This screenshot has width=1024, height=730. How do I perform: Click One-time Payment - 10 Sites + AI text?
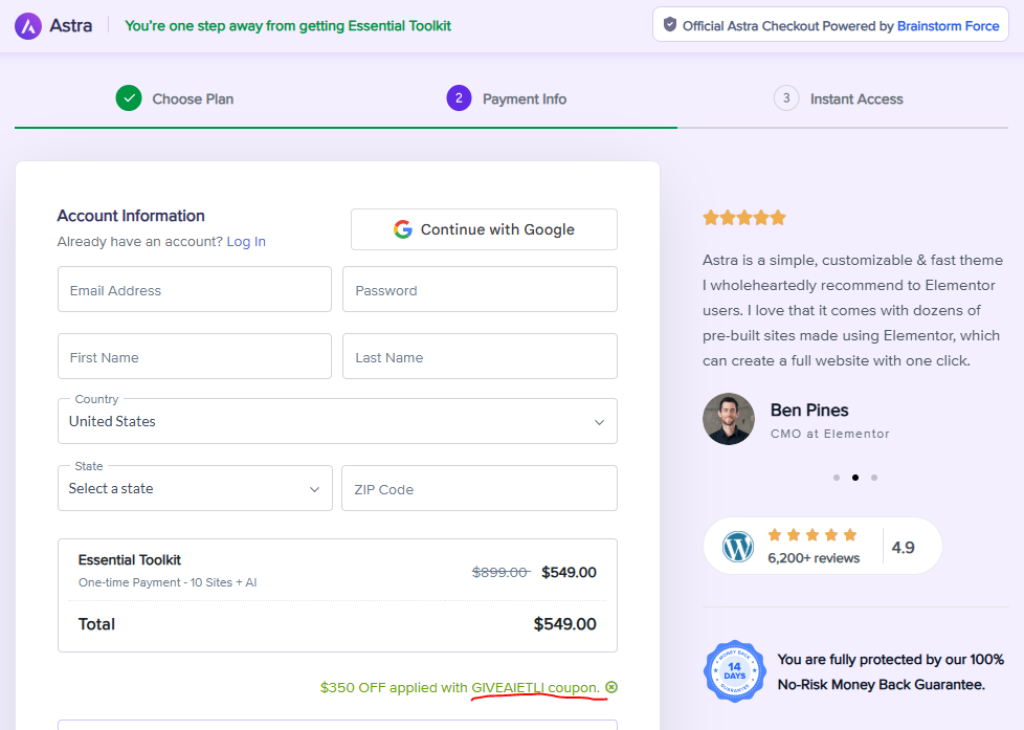(167, 582)
